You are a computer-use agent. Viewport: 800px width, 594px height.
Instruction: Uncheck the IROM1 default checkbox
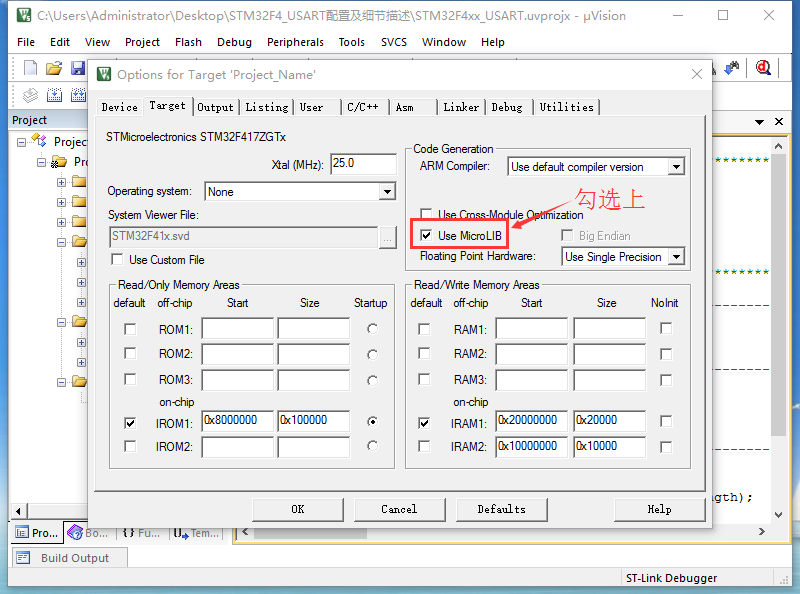pyautogui.click(x=130, y=423)
